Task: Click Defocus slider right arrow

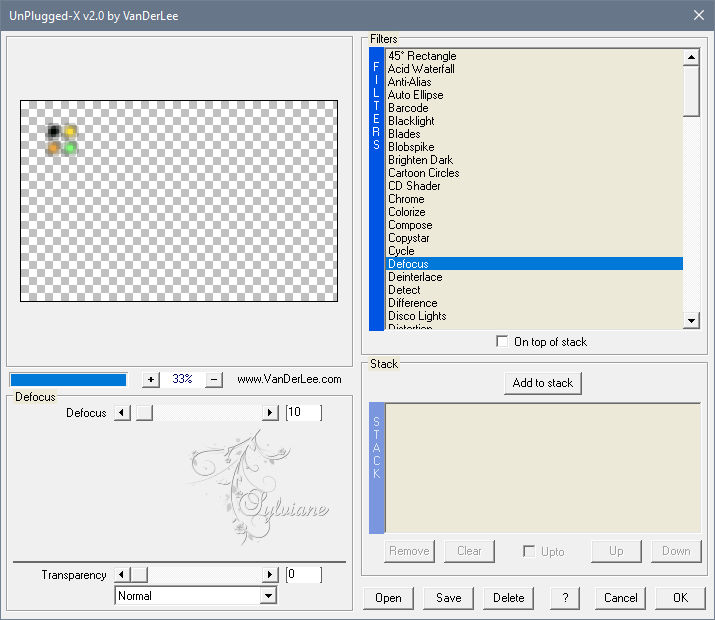Action: pos(270,413)
